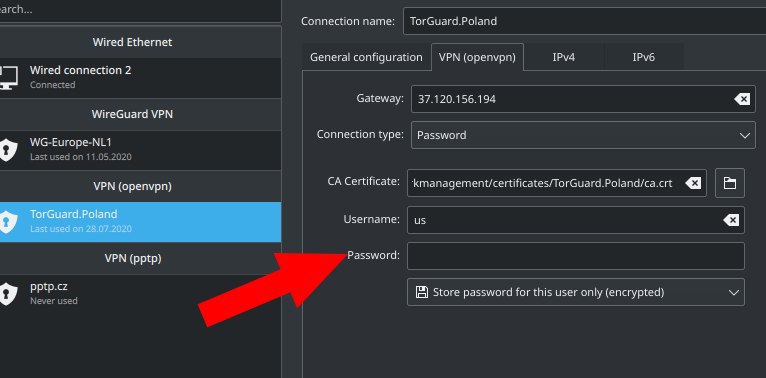Image resolution: width=766 pixels, height=378 pixels.
Task: Click the "CA Certificate:" label
Action: click(x=363, y=181)
